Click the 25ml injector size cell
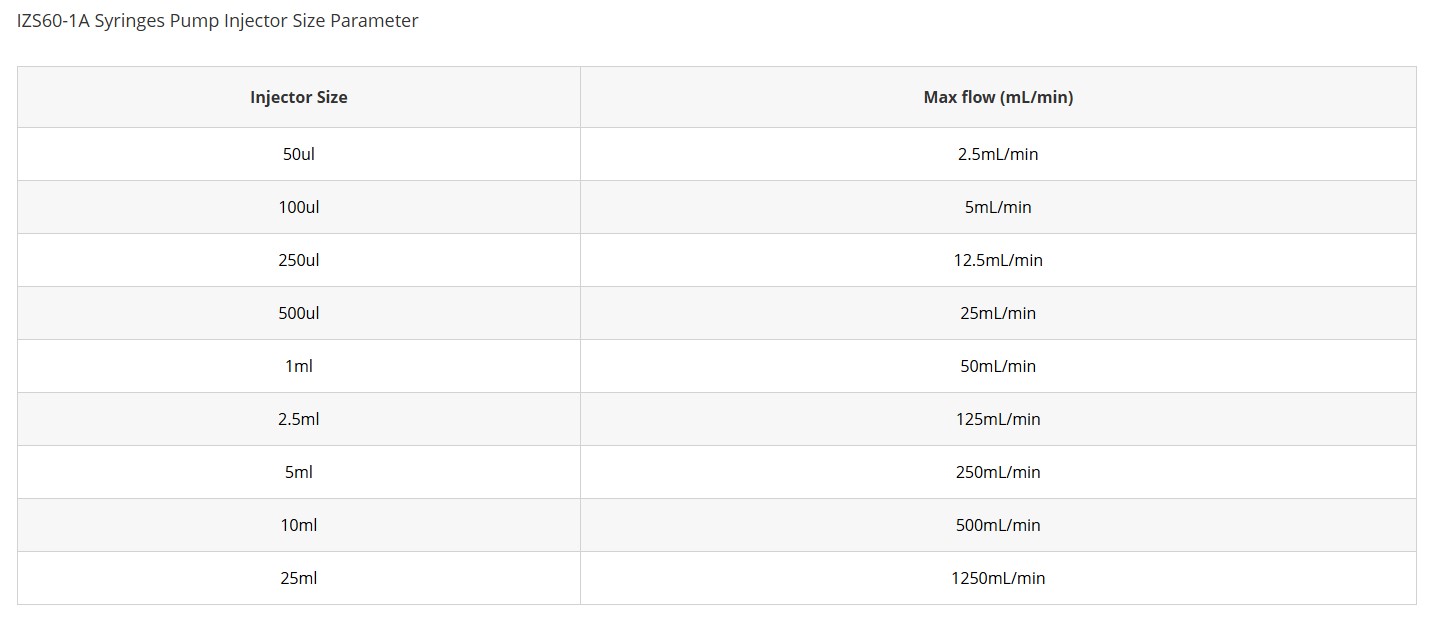Image resolution: width=1436 pixels, height=623 pixels. pyautogui.click(x=298, y=578)
